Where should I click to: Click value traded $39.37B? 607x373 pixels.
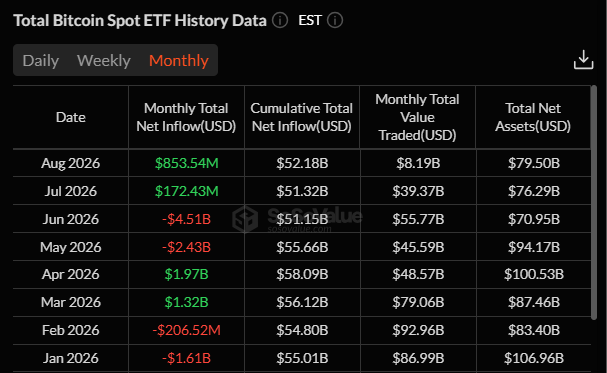[x=418, y=191]
